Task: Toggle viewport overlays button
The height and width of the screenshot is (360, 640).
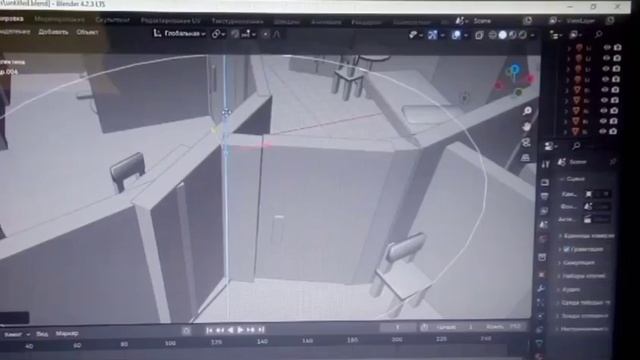Action: [x=456, y=36]
